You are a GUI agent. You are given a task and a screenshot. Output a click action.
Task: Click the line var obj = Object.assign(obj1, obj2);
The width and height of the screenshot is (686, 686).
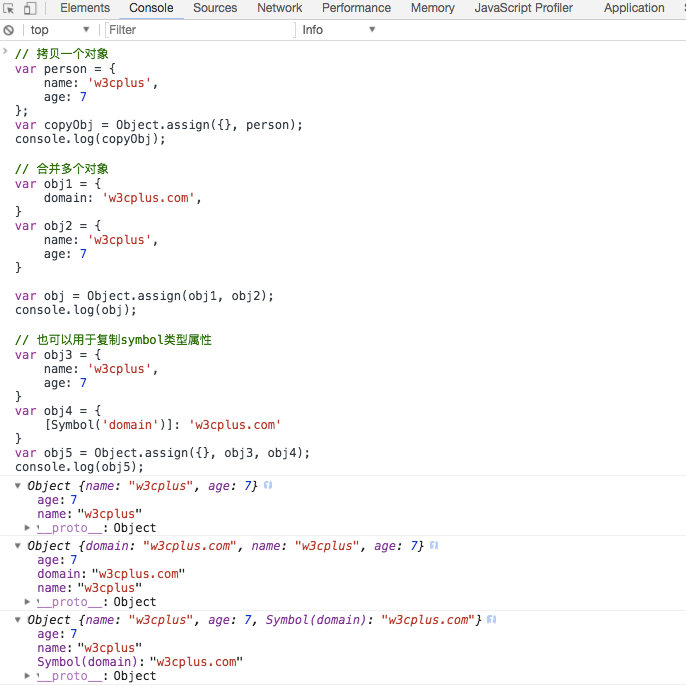[x=144, y=296]
